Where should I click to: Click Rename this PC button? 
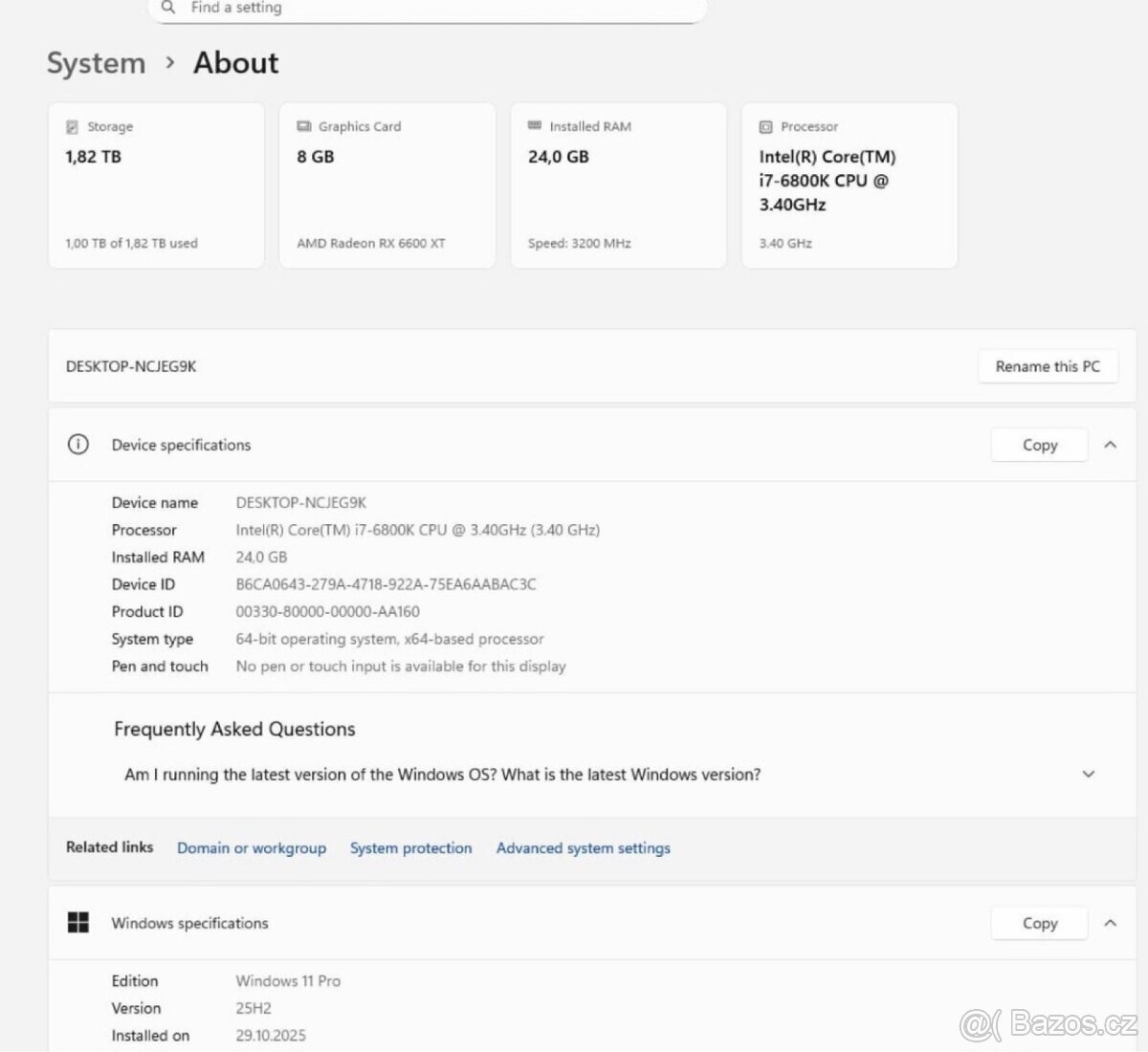click(1048, 366)
